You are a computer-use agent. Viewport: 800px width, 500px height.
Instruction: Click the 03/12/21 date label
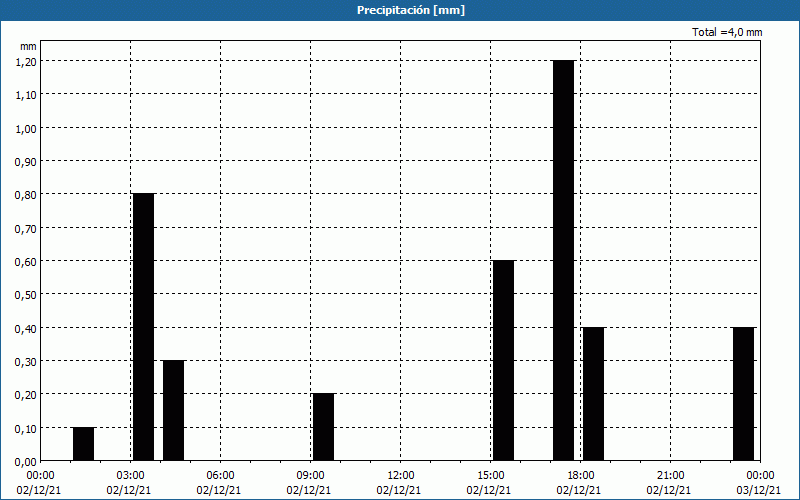pyautogui.click(x=758, y=490)
